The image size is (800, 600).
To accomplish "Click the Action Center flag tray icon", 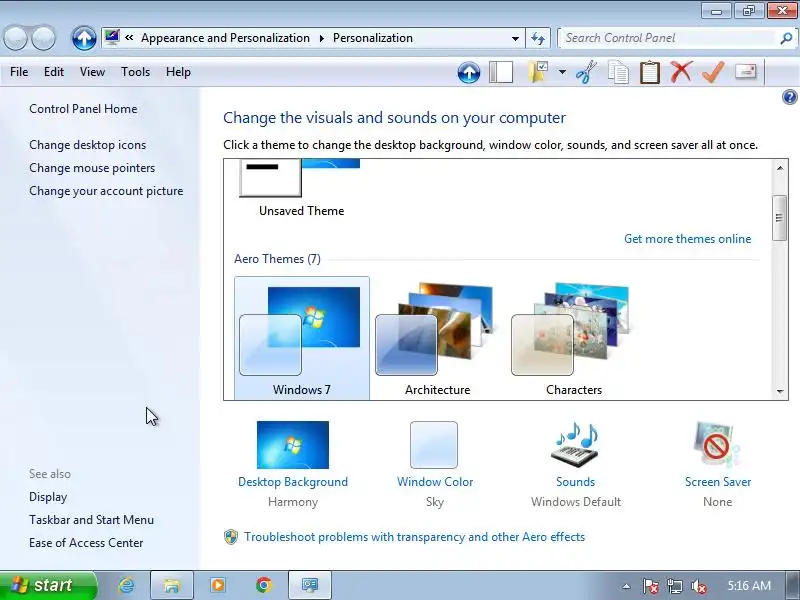I will pos(651,586).
